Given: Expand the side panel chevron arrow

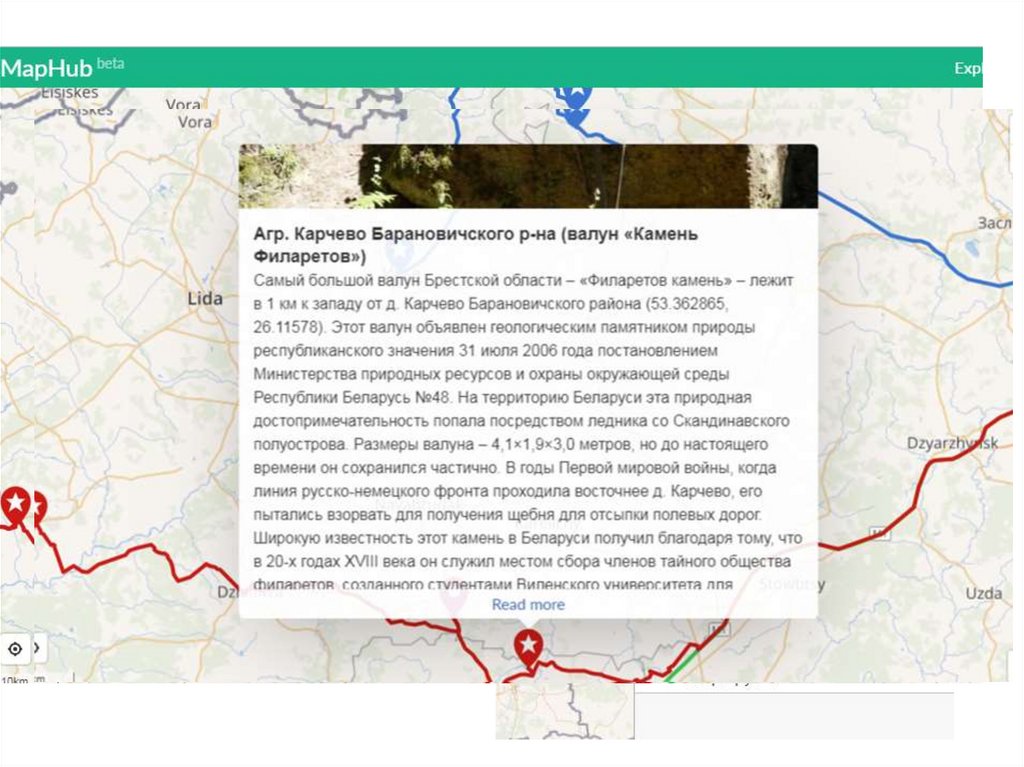Looking at the screenshot, I should pos(38,648).
